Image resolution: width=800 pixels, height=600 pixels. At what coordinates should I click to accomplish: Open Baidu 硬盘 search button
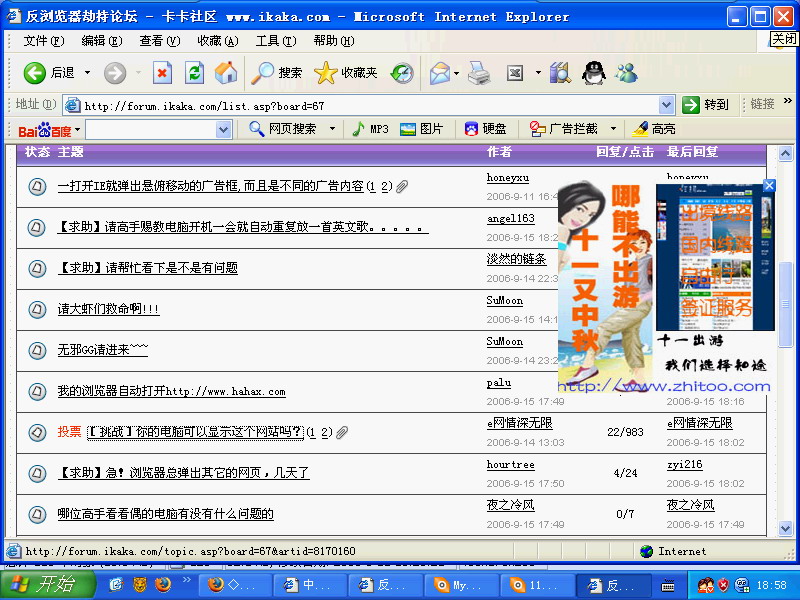[x=485, y=129]
